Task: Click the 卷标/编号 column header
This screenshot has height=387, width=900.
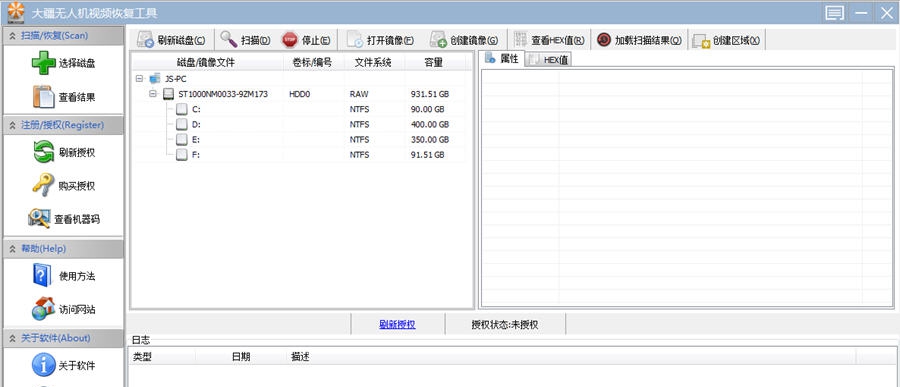Action: pos(313,63)
